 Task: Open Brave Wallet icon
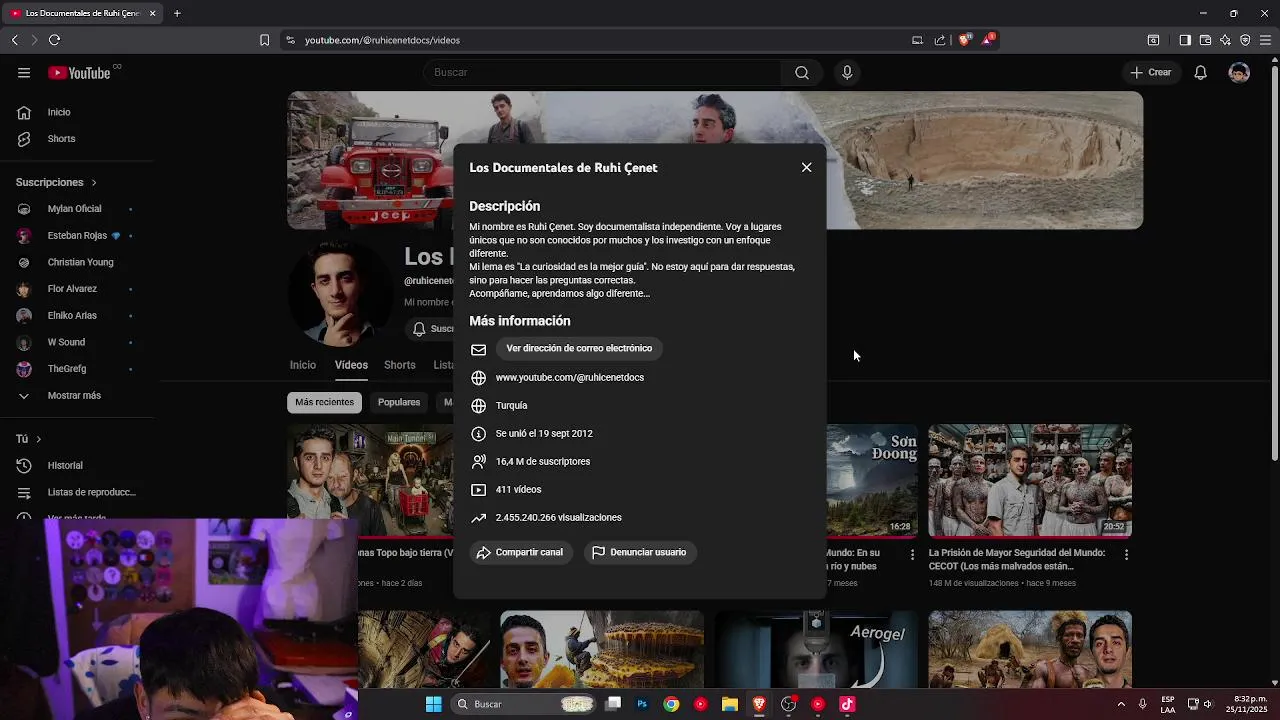[1205, 40]
